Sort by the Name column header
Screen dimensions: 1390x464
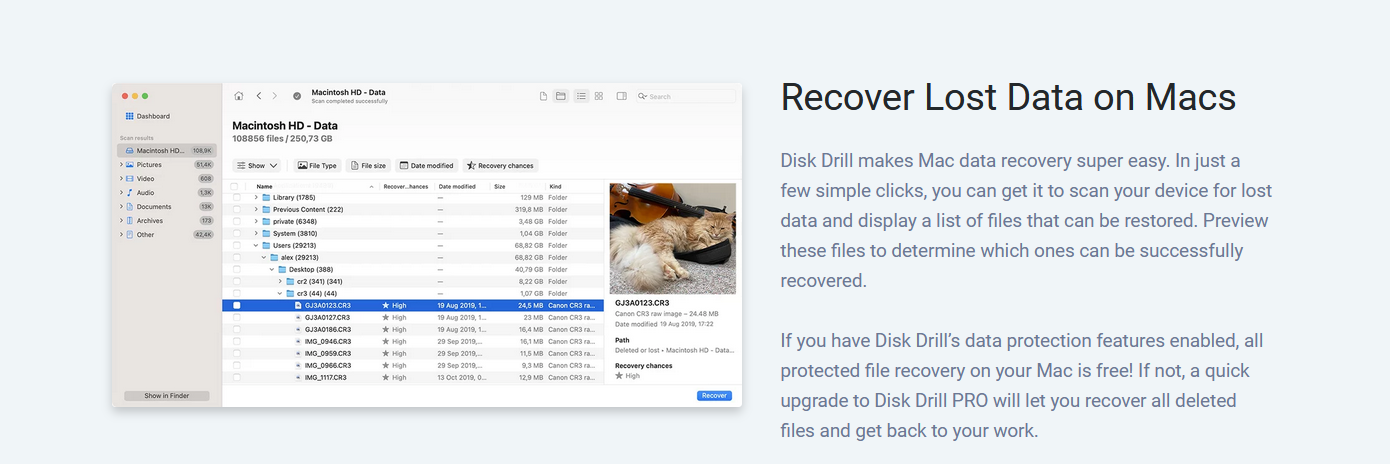tap(264, 187)
